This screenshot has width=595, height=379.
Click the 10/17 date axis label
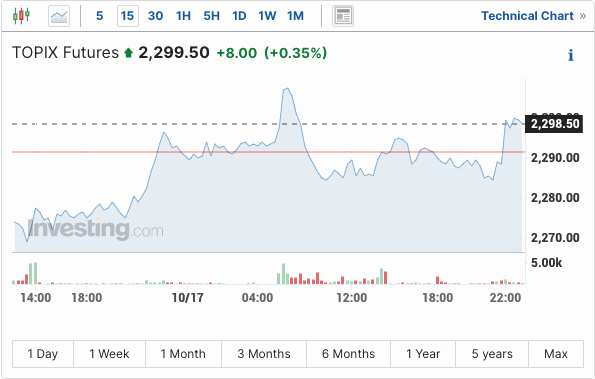(x=187, y=298)
